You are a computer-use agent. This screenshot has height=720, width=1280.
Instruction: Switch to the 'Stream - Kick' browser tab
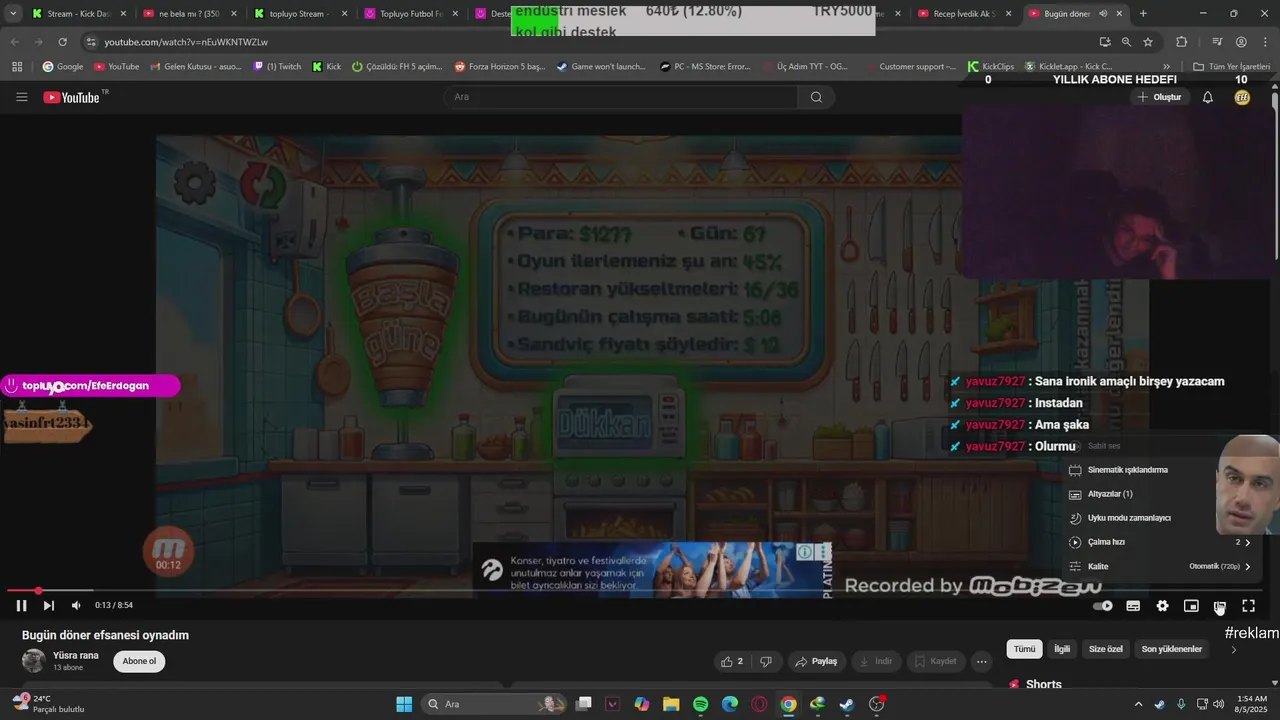(77, 14)
